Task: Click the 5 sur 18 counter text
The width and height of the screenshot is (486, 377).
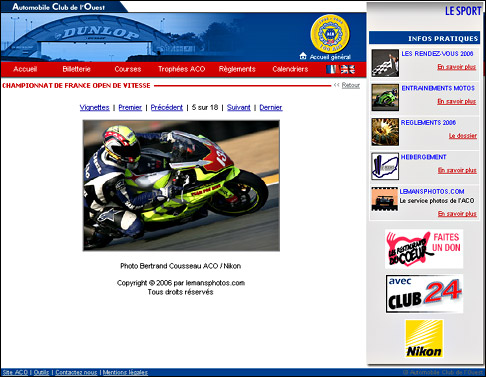Action: [x=205, y=107]
